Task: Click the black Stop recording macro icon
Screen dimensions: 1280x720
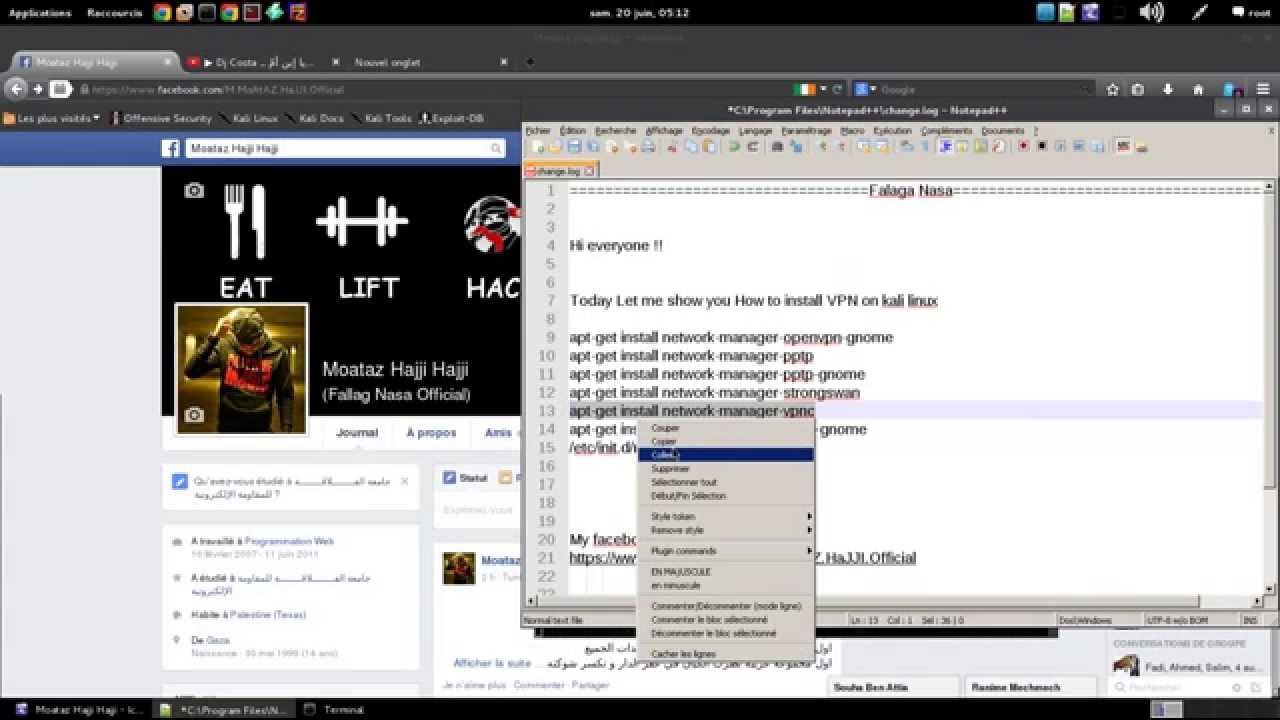Action: click(x=1041, y=147)
